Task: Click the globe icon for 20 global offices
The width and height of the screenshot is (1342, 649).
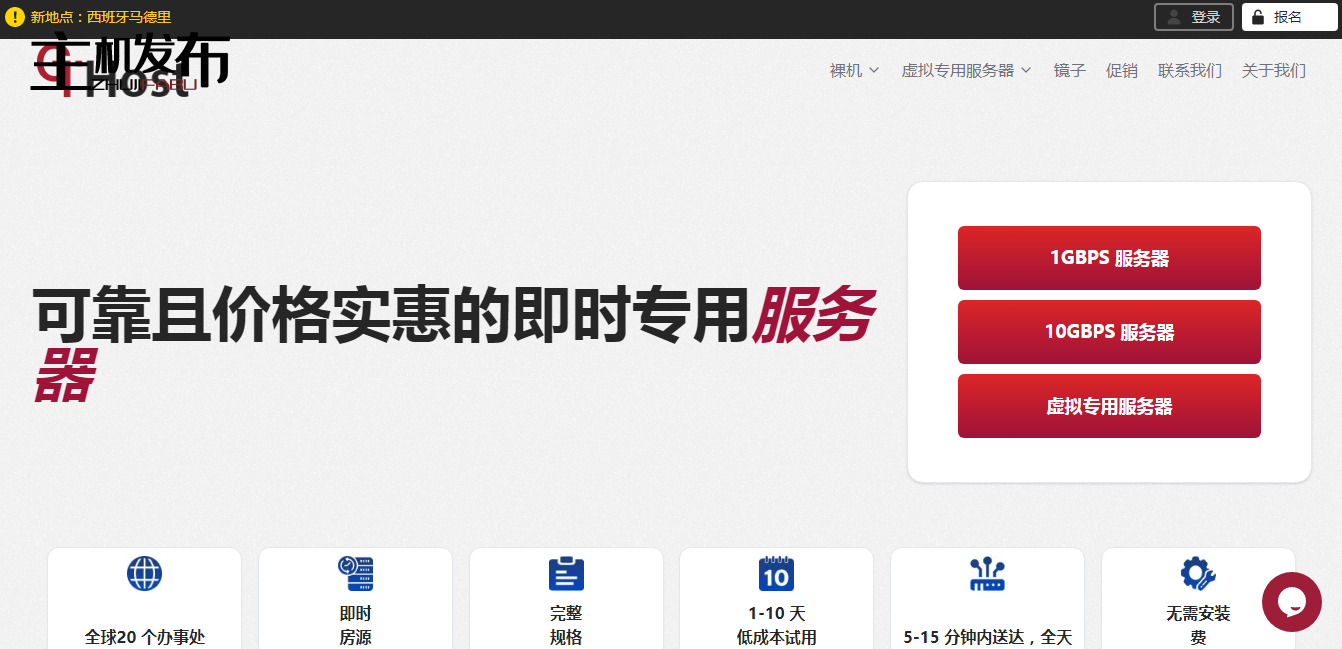Action: [x=144, y=574]
